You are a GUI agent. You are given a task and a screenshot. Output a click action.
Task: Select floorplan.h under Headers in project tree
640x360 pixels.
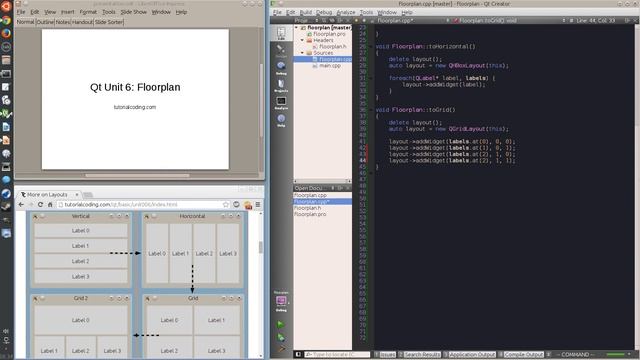pos(332,47)
